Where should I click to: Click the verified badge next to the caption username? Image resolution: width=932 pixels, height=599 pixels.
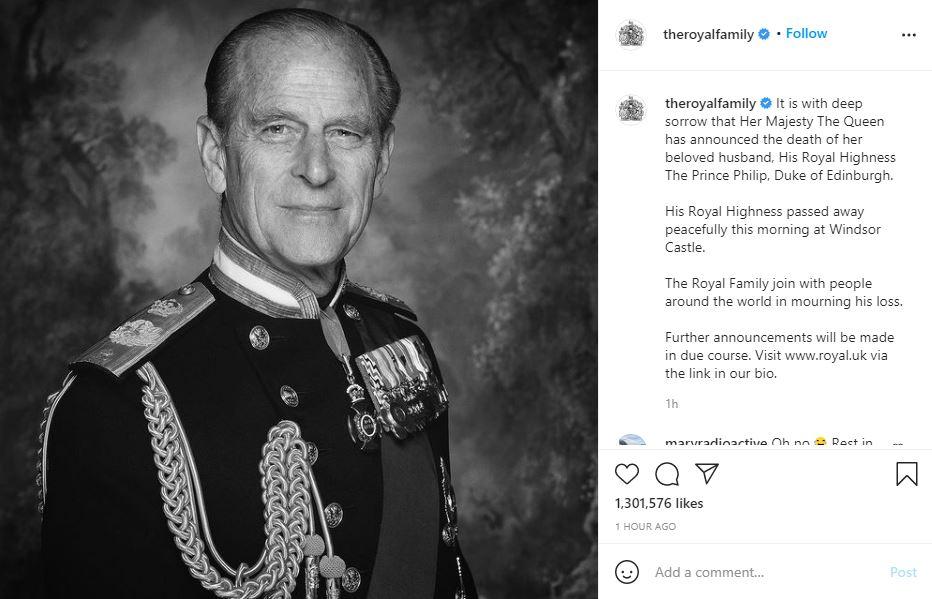tap(766, 104)
